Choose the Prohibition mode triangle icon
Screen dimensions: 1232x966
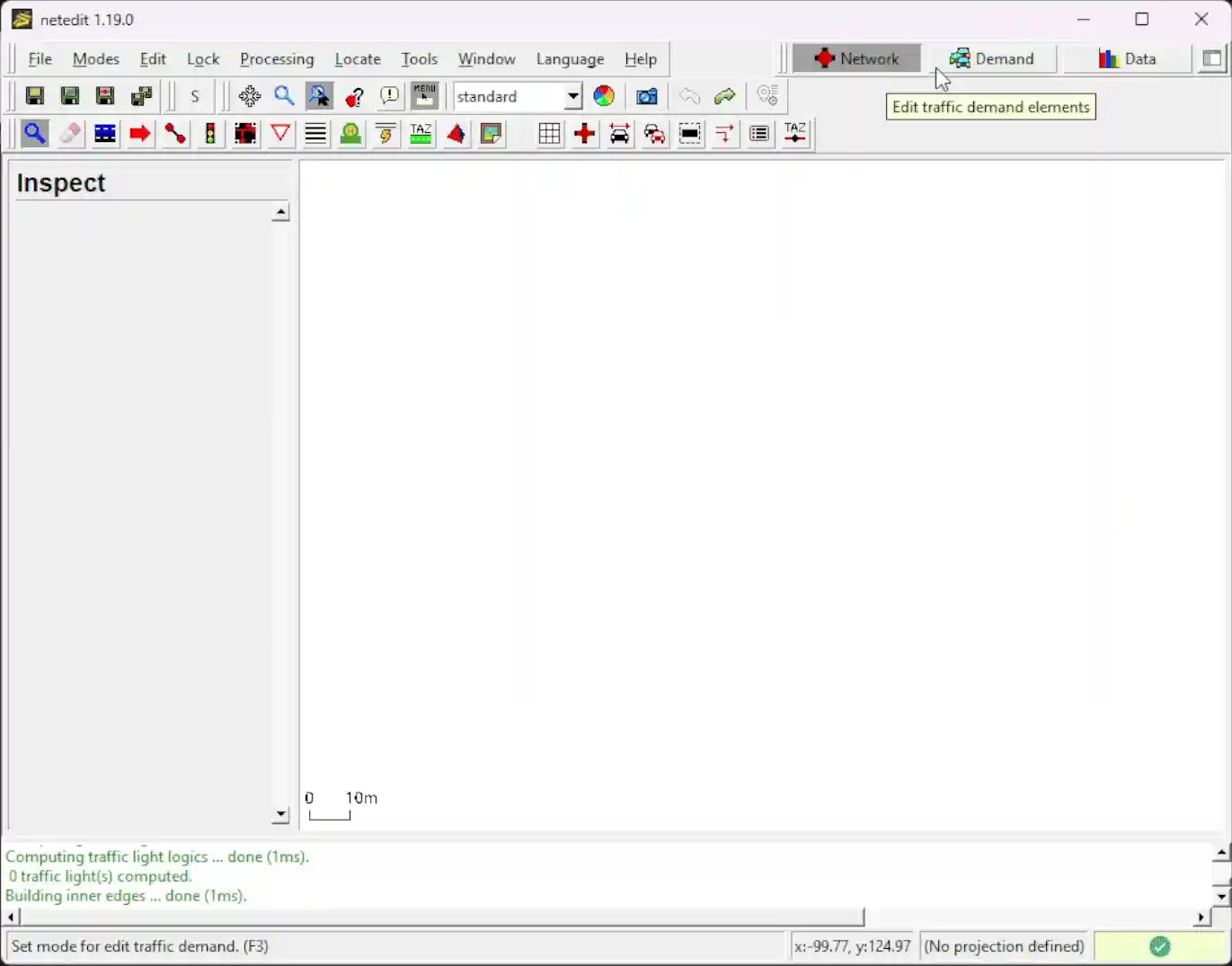(x=280, y=134)
